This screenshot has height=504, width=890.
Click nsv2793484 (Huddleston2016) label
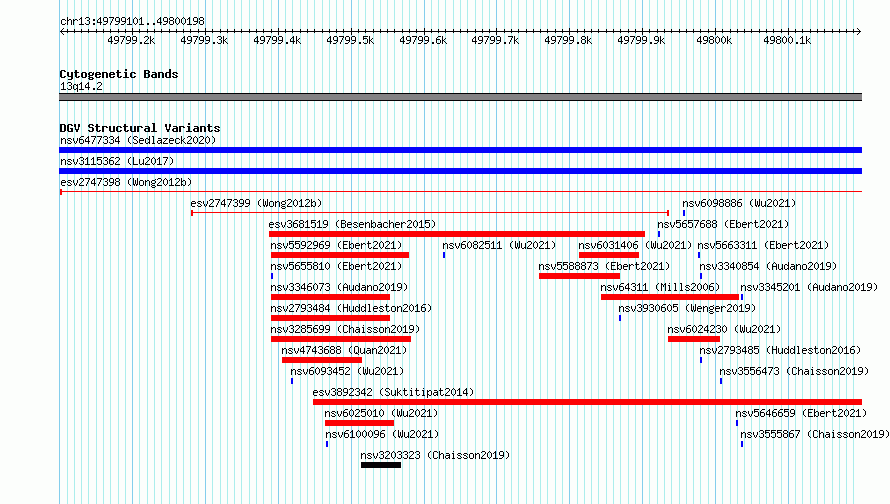click(351, 308)
